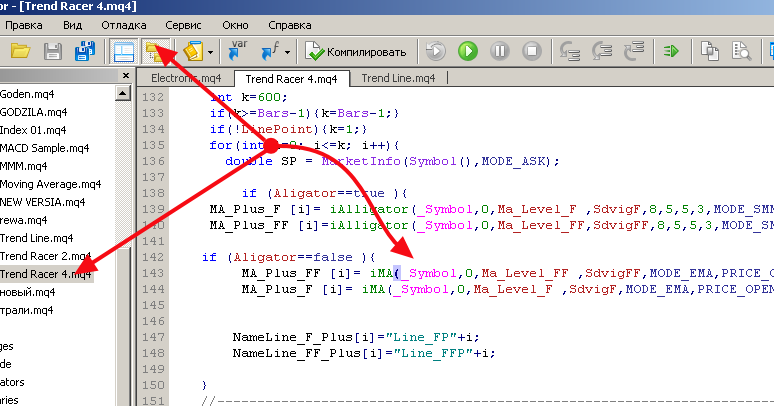Open the Справка menu
This screenshot has height=406, width=774.
pyautogui.click(x=290, y=25)
